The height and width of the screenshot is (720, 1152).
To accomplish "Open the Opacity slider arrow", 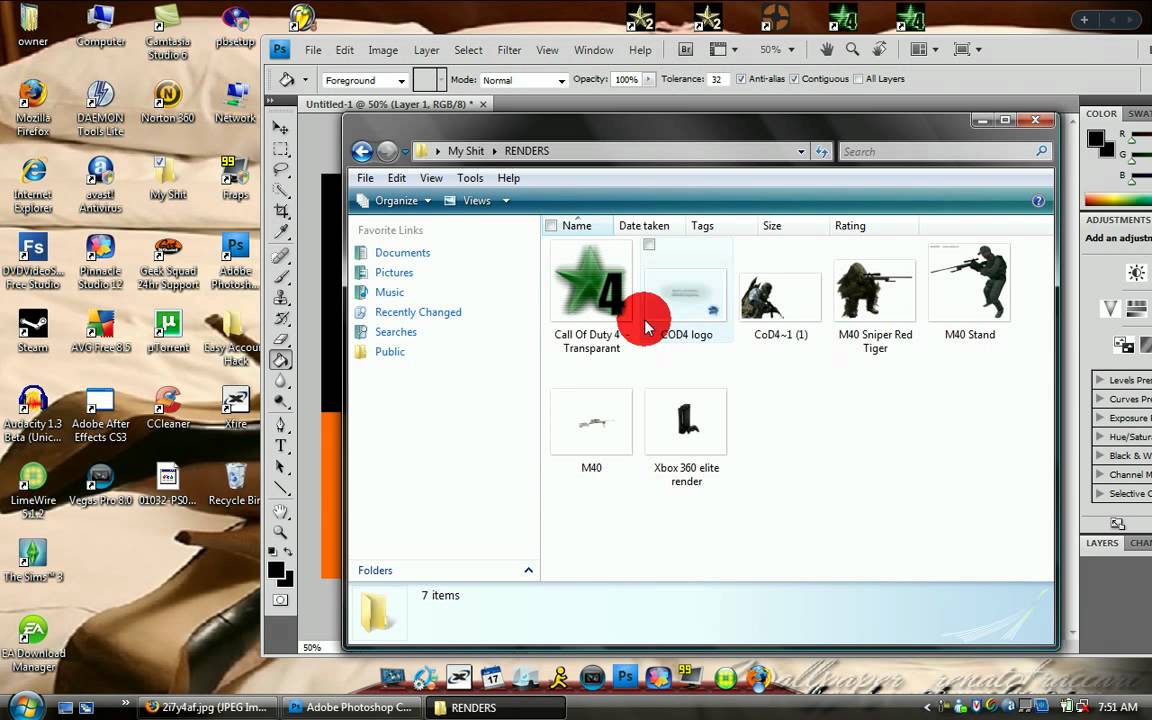I will click(648, 79).
